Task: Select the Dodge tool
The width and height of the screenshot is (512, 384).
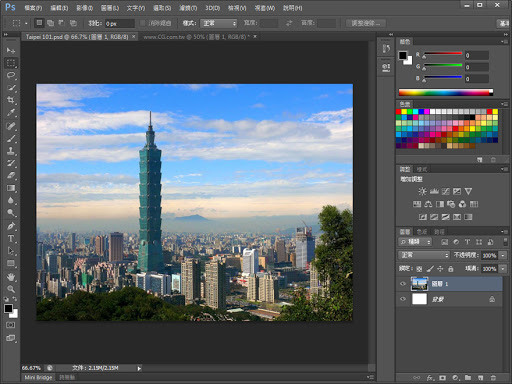Action: [x=11, y=213]
